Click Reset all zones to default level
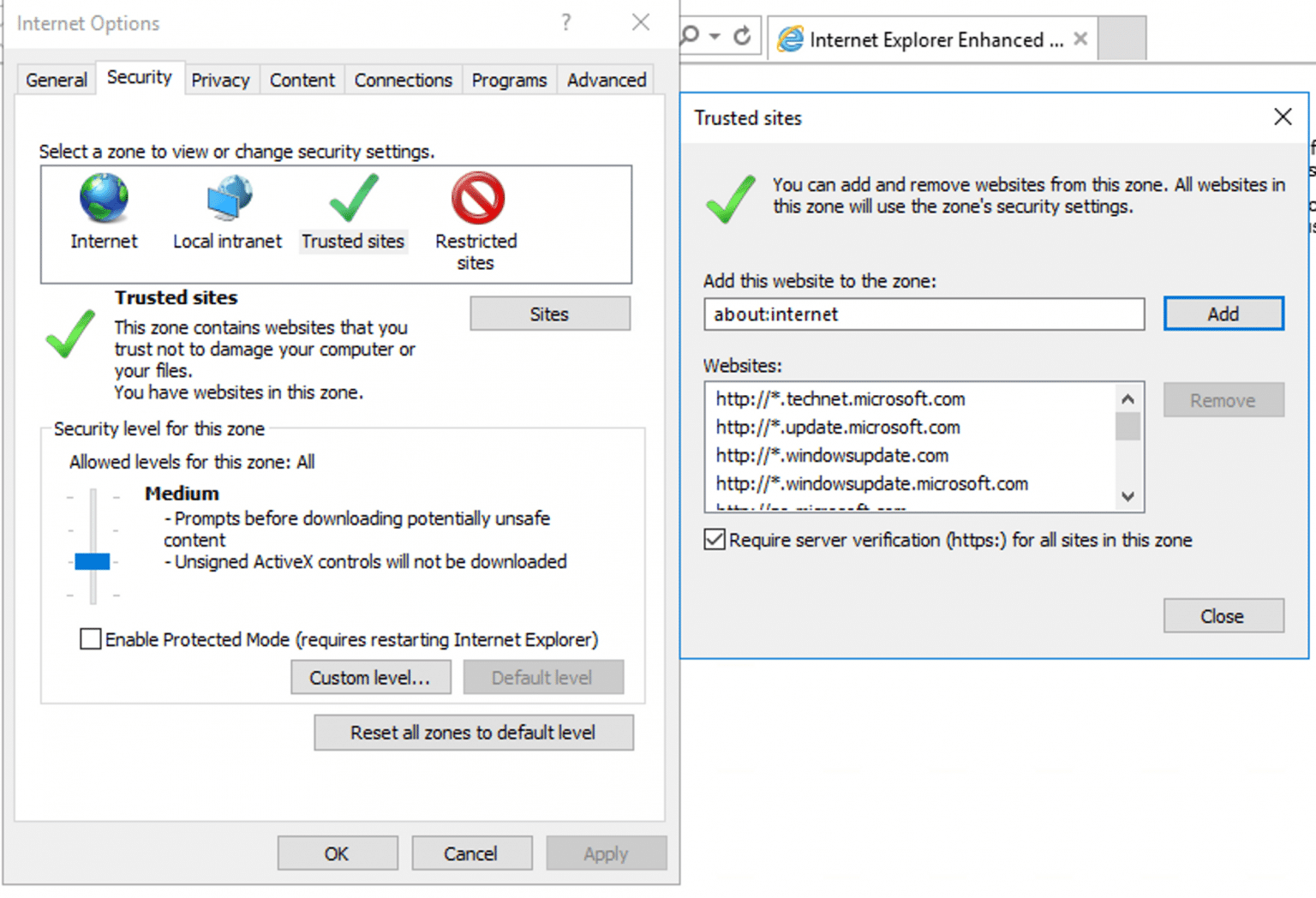The image size is (1316, 898). (x=473, y=733)
